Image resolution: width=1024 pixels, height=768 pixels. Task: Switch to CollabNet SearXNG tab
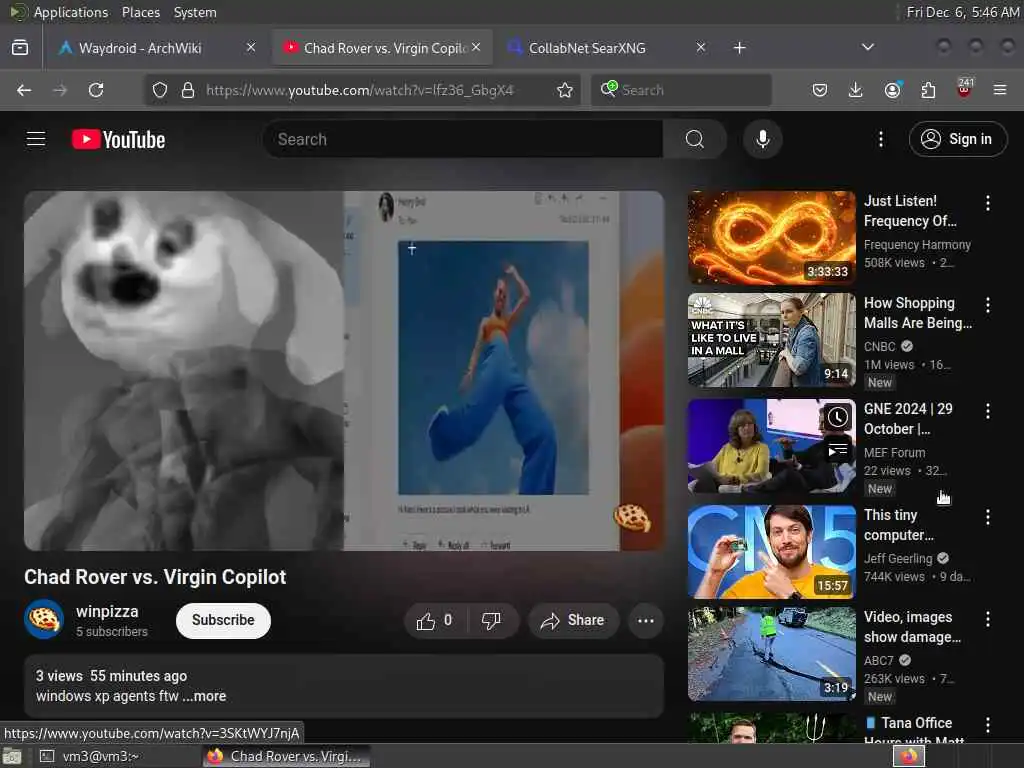(607, 48)
